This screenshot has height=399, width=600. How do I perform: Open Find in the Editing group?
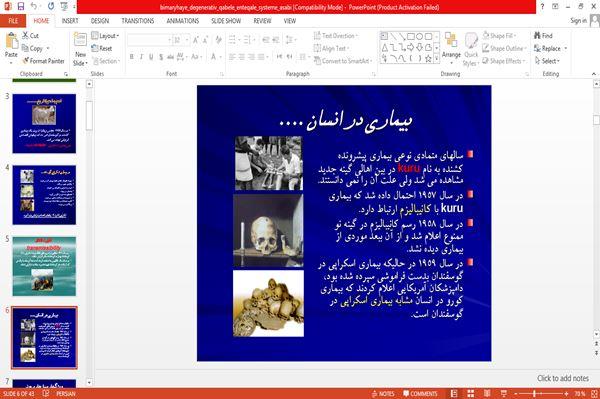pos(543,36)
